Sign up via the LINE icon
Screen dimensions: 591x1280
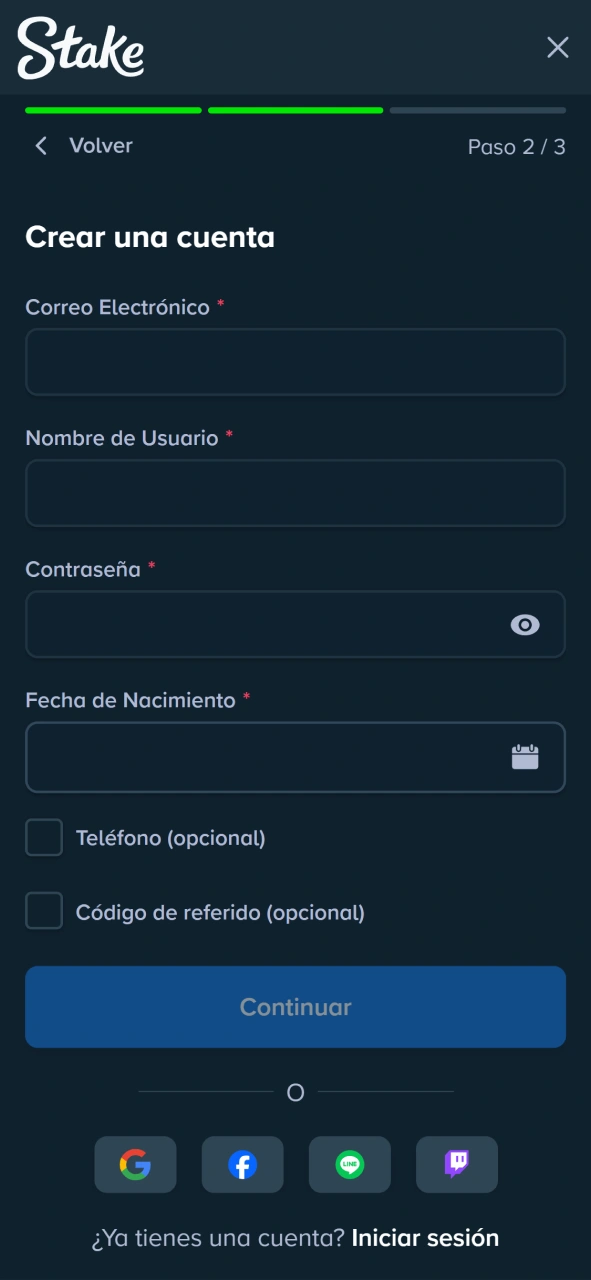[x=349, y=1164]
